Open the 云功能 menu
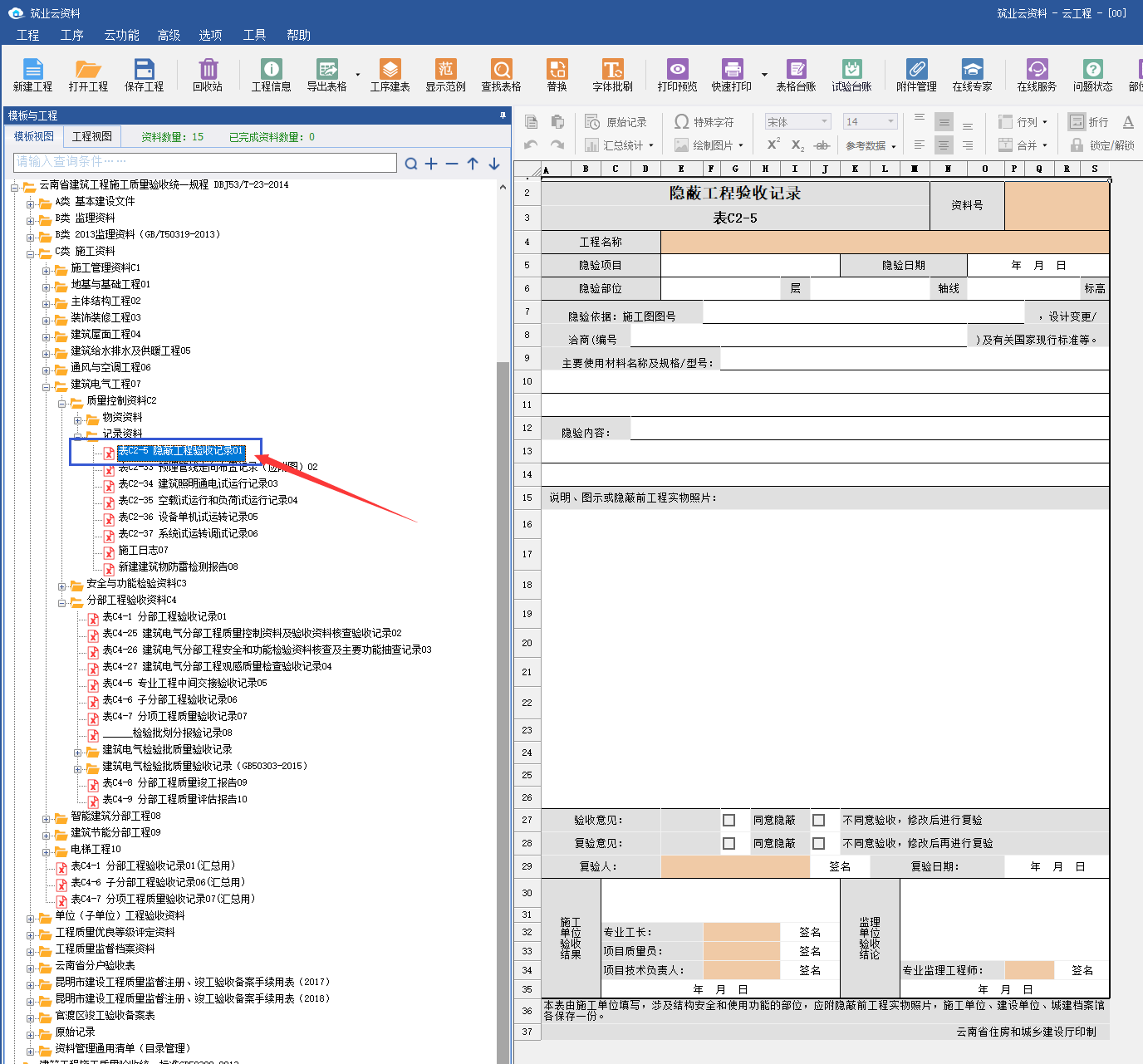The height and width of the screenshot is (1064, 1143). (x=122, y=35)
